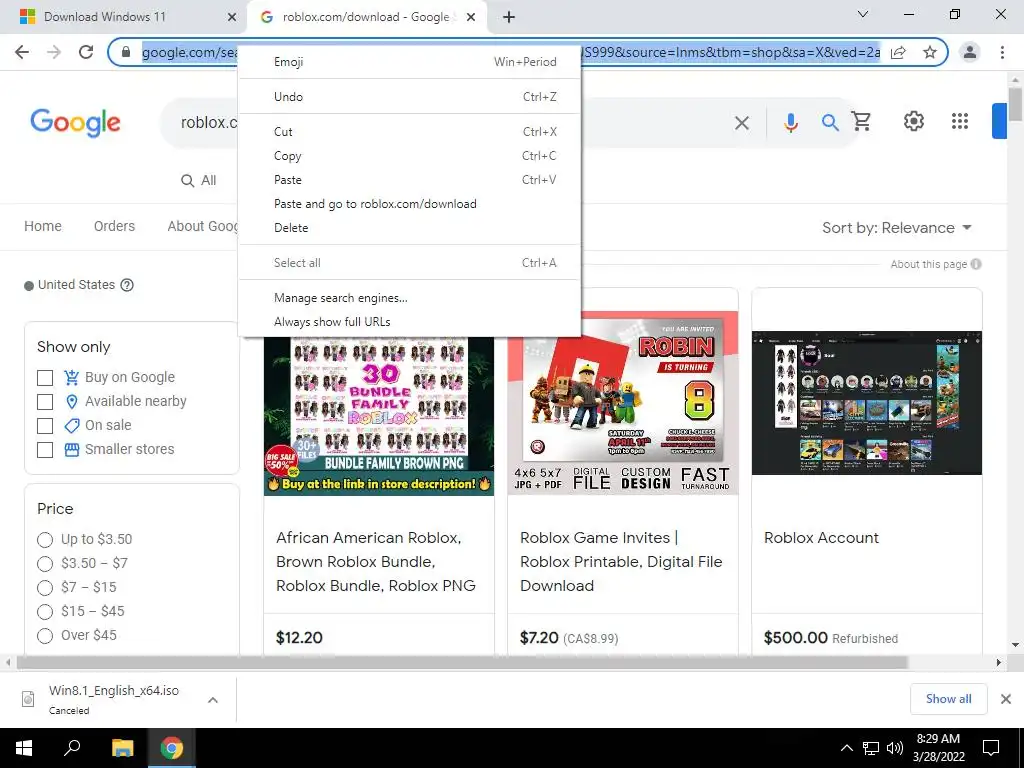1024x768 pixels.
Task: Open the network icon in system tray
Action: 871,748
